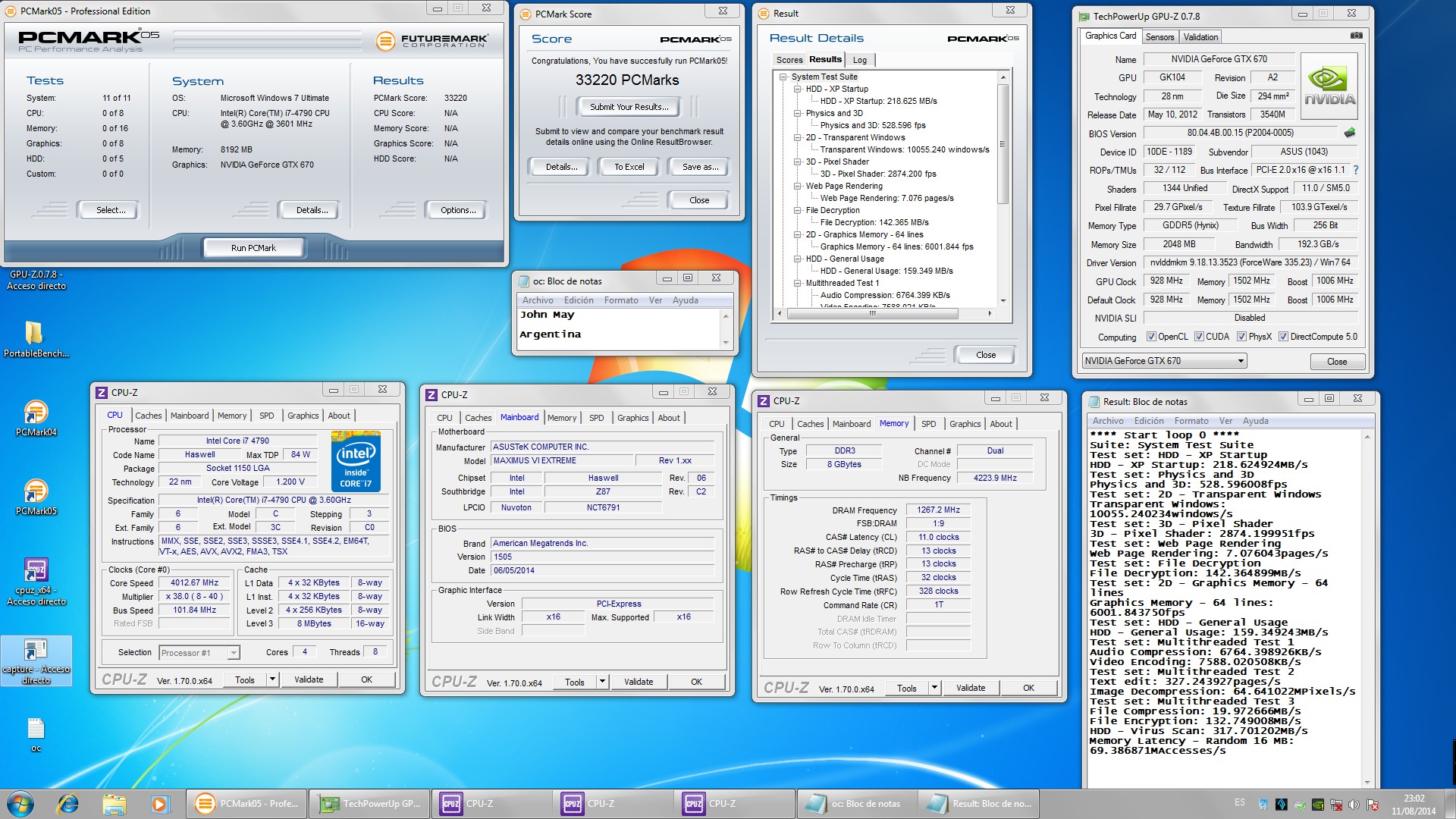Viewport: 1456px width, 819px height.
Task: Open the SPD tab in CPU-Z Memory window
Action: [929, 424]
